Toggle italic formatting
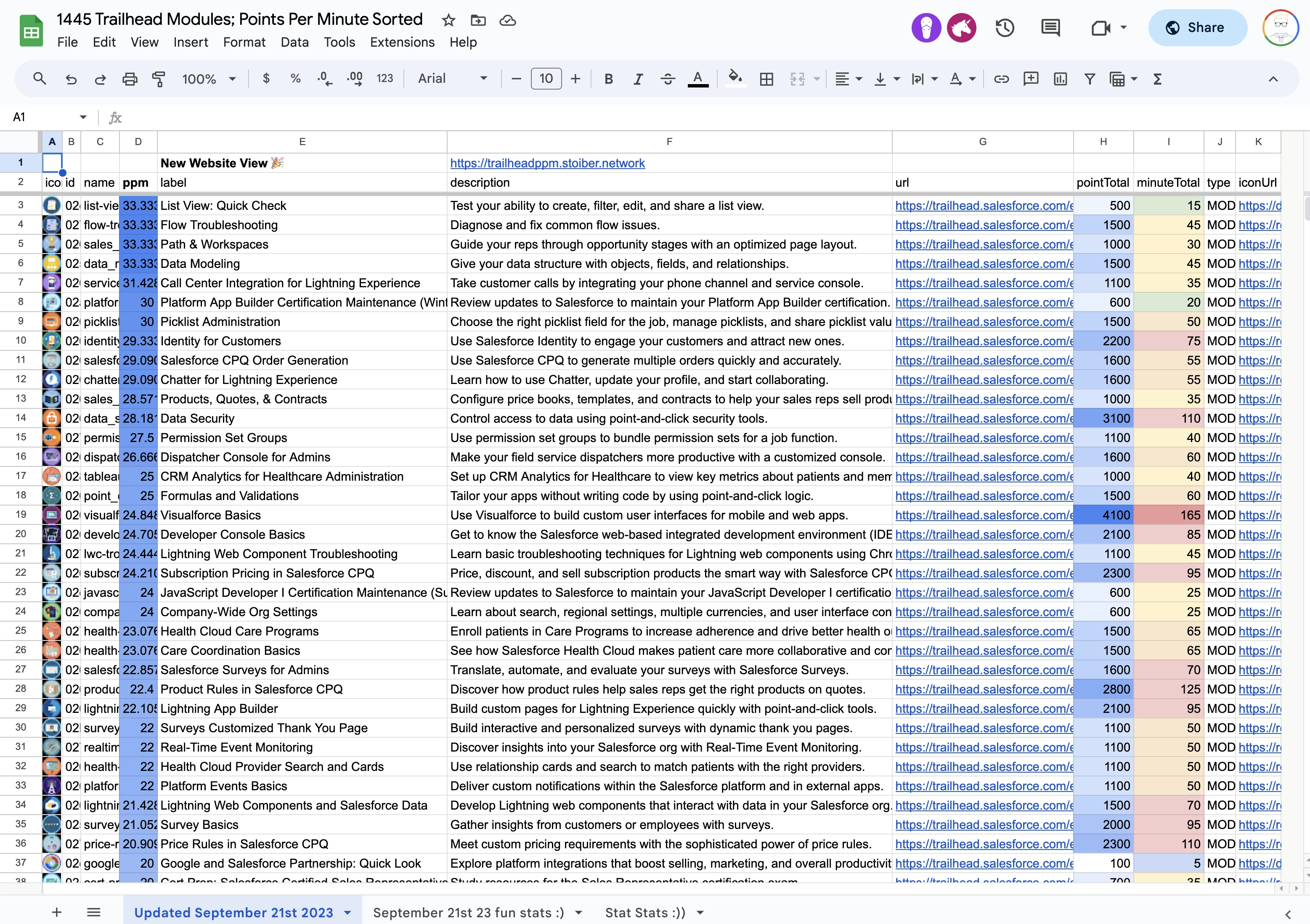This screenshot has width=1310, height=924. point(639,79)
